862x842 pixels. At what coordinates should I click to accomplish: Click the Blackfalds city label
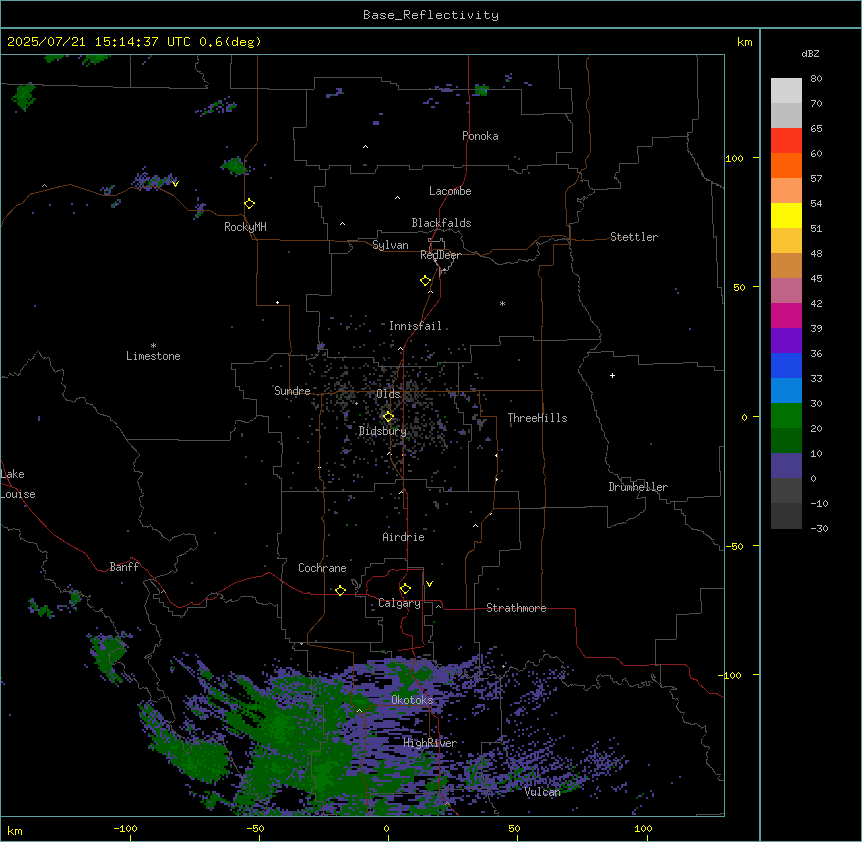[441, 223]
